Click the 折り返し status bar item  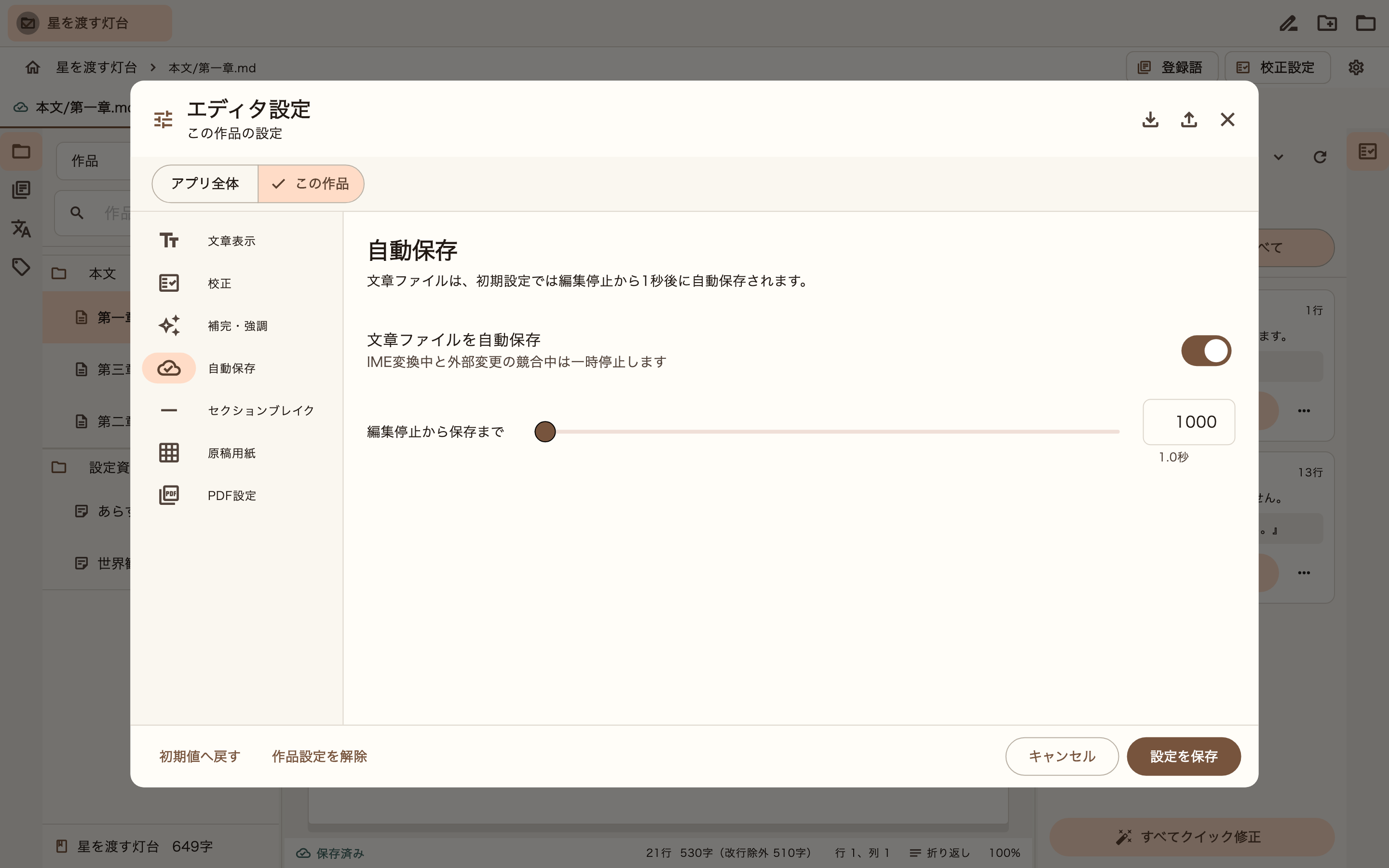tap(940, 853)
